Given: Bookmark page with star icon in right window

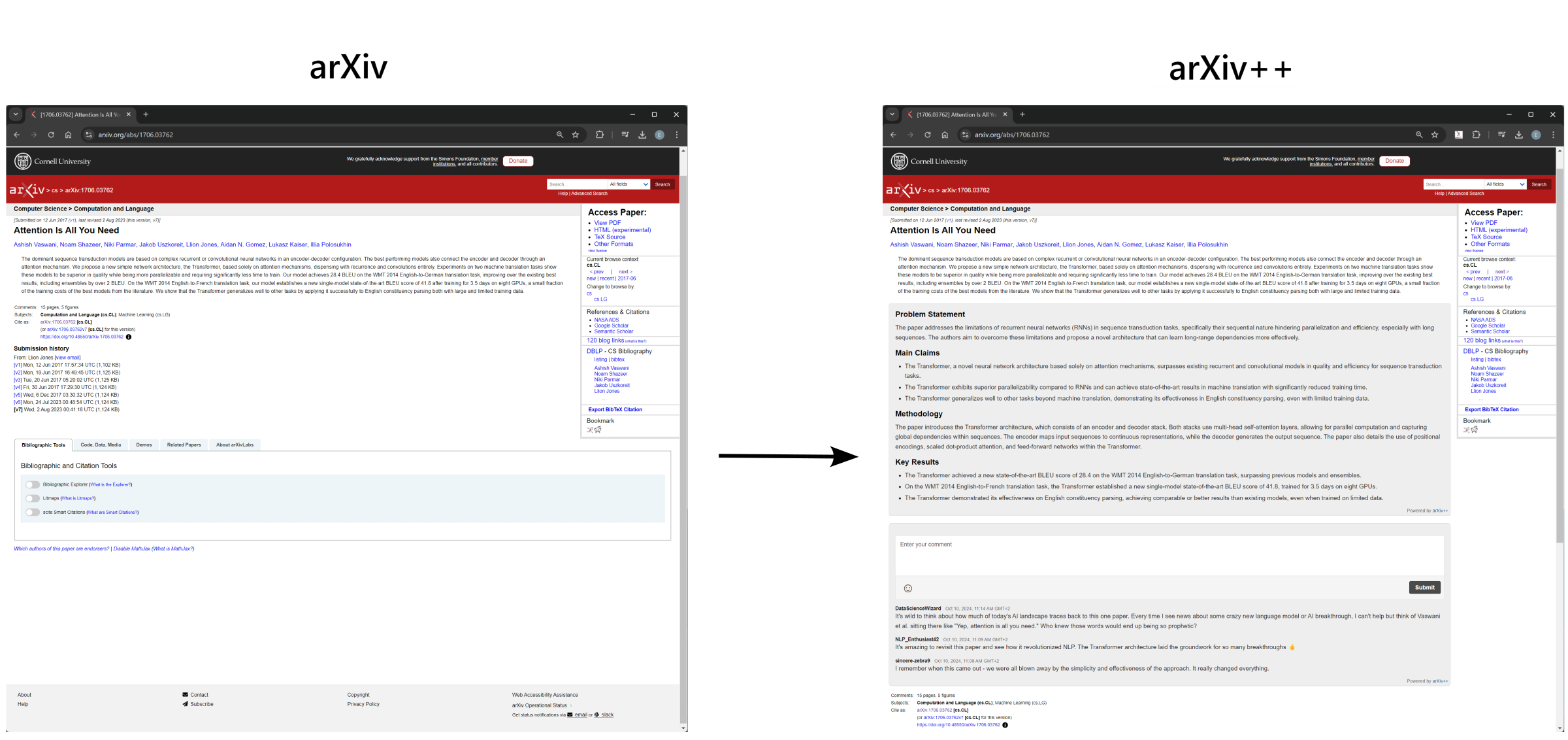Looking at the screenshot, I should point(1435,135).
